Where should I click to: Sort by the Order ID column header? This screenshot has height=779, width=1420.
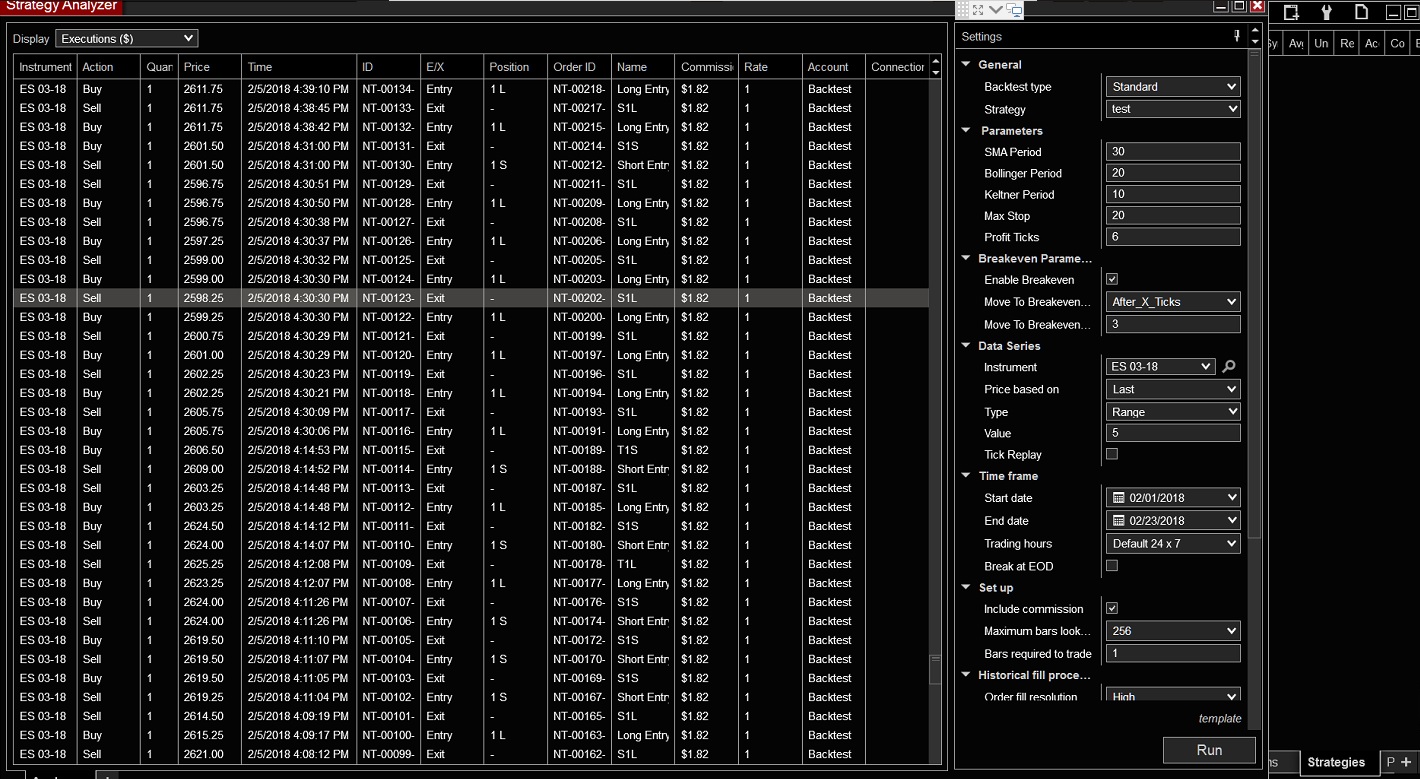[579, 67]
